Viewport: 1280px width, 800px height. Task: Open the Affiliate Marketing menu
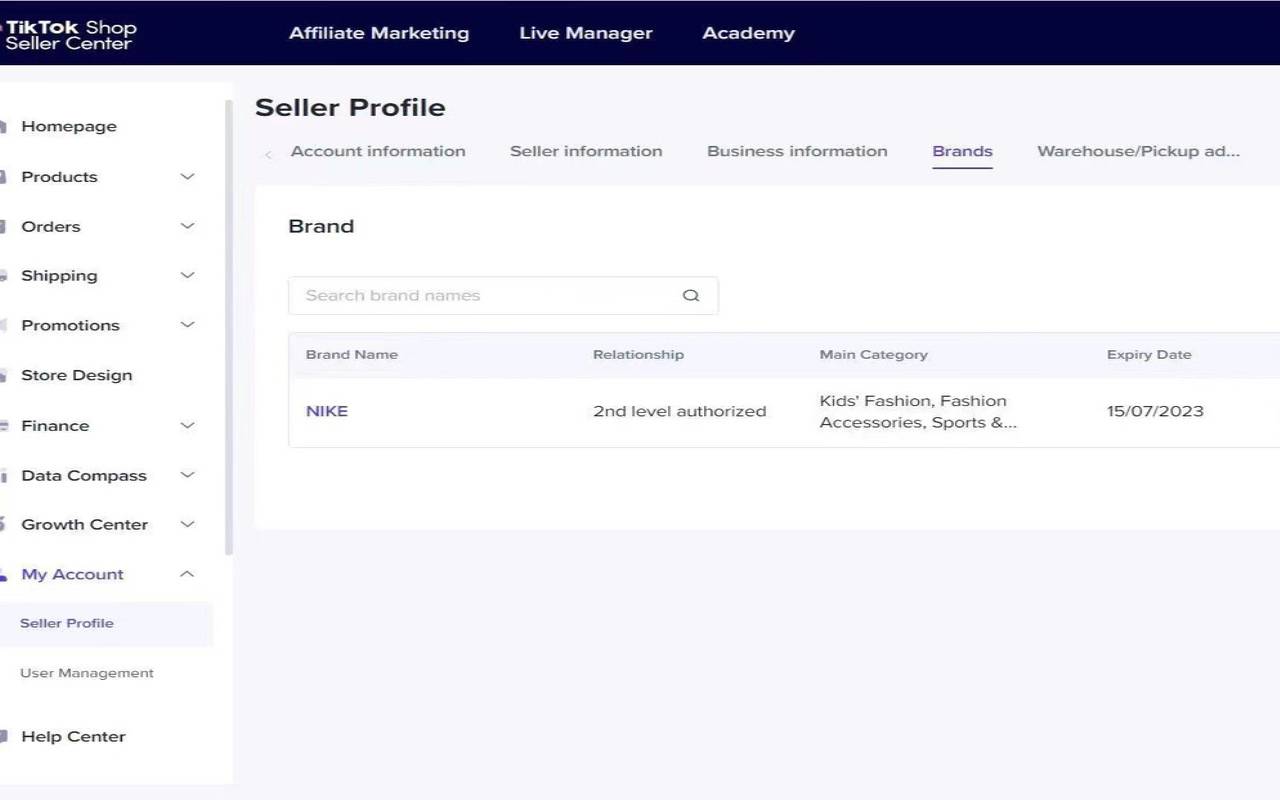379,33
